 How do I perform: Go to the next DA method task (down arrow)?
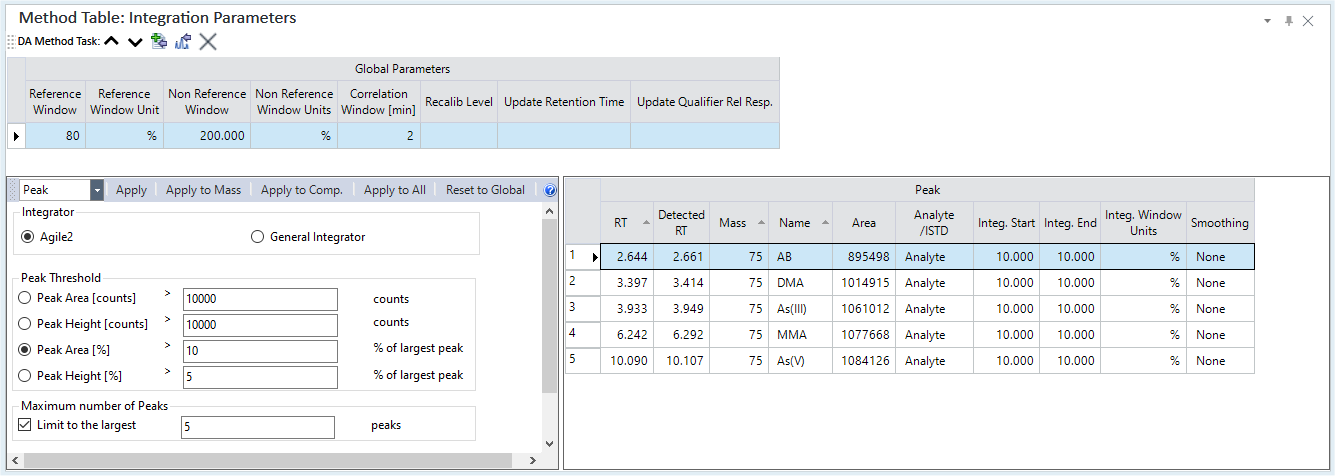point(135,41)
